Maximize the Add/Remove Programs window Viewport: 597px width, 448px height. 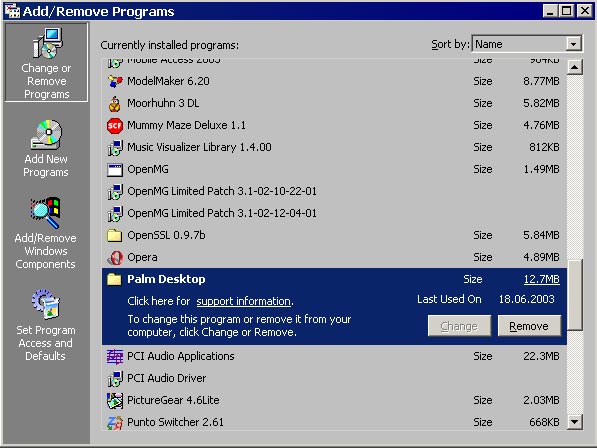pyautogui.click(x=567, y=11)
